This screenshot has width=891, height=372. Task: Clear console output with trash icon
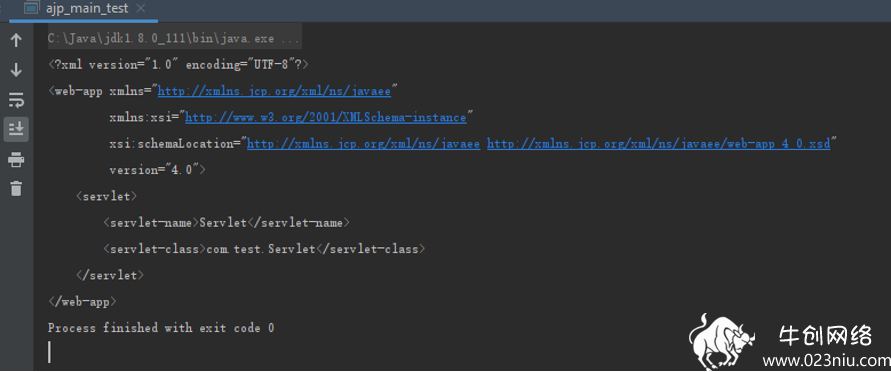coord(16,188)
